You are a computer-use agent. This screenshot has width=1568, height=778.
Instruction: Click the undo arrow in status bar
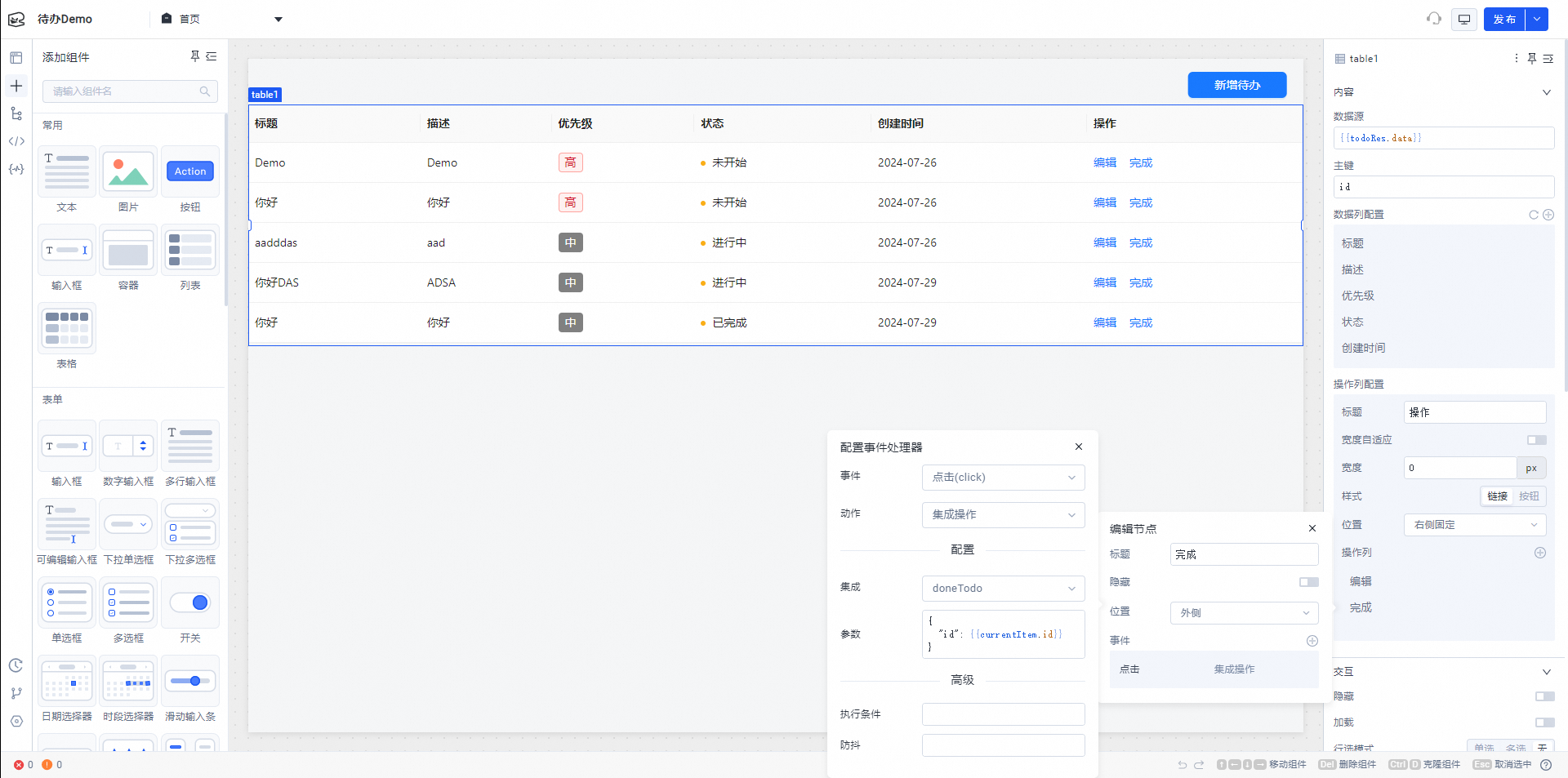point(1182,765)
